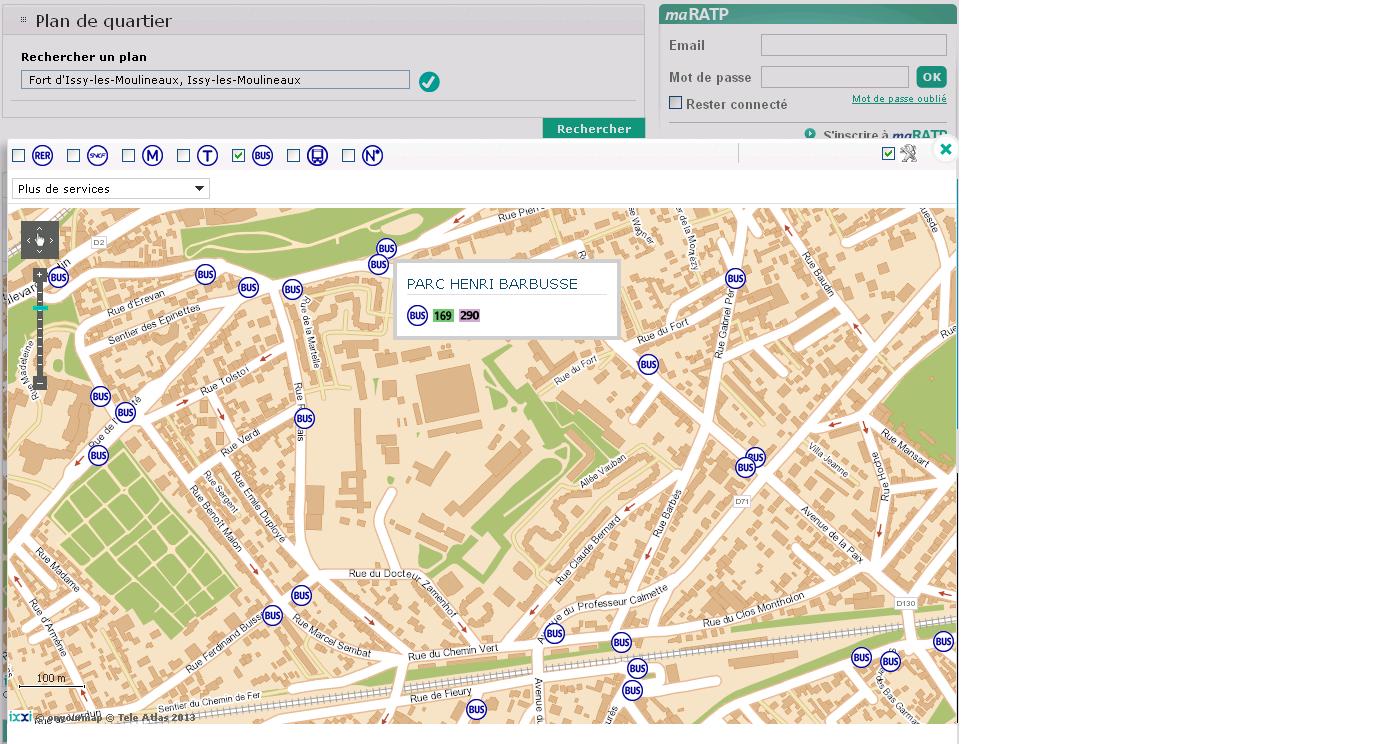Click the SNCF network icon
Image resolution: width=1400 pixels, height=744 pixels.
97,155
